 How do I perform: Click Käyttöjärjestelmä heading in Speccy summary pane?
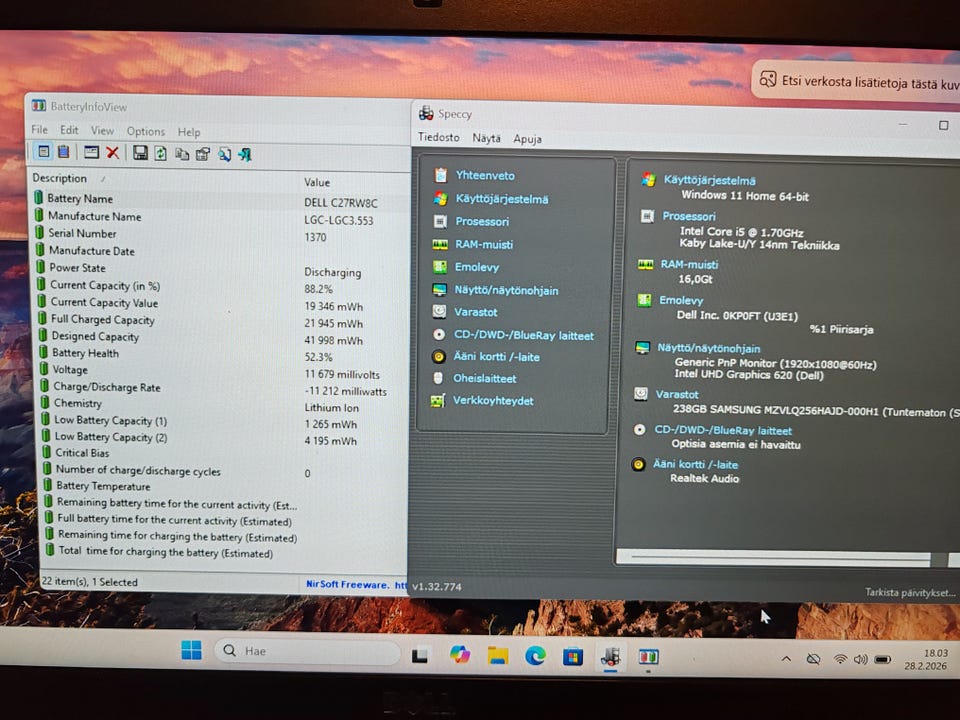coord(709,181)
